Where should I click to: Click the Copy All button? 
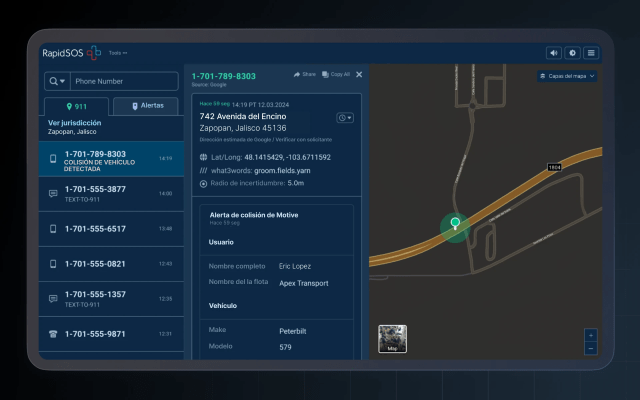pyautogui.click(x=335, y=75)
